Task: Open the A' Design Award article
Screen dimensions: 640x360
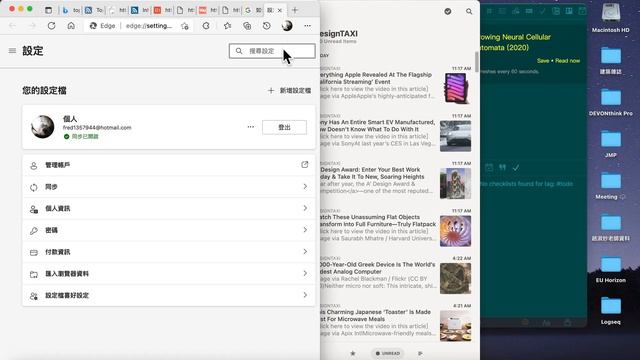Action: [x=396, y=180]
